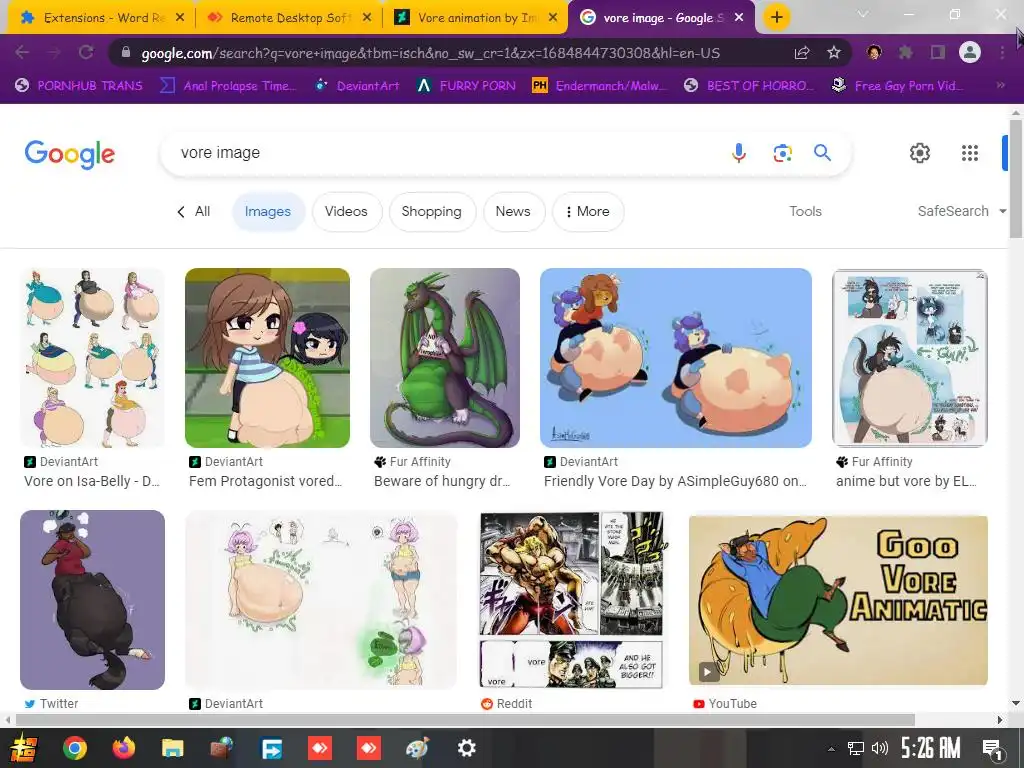Viewport: 1024px width, 768px height.
Task: Click the magnifying glass search button
Action: click(822, 153)
